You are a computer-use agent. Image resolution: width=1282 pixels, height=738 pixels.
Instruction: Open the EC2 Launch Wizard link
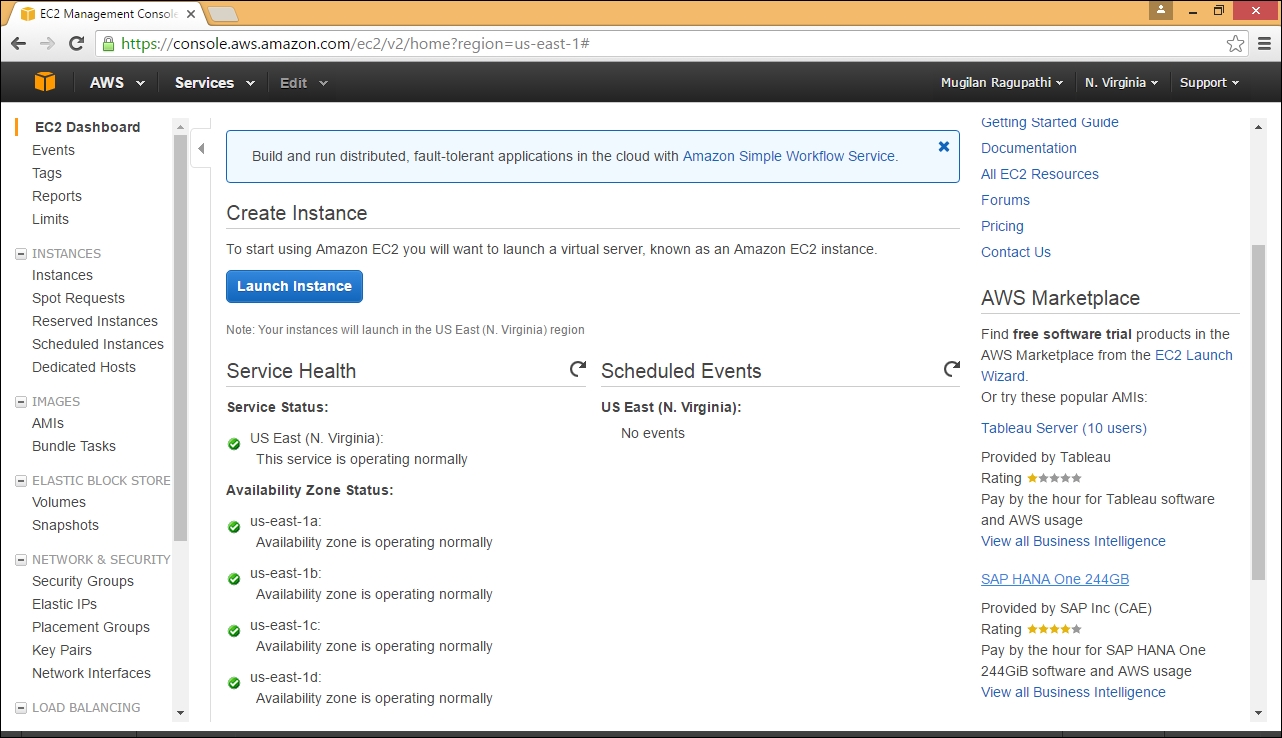click(1194, 355)
